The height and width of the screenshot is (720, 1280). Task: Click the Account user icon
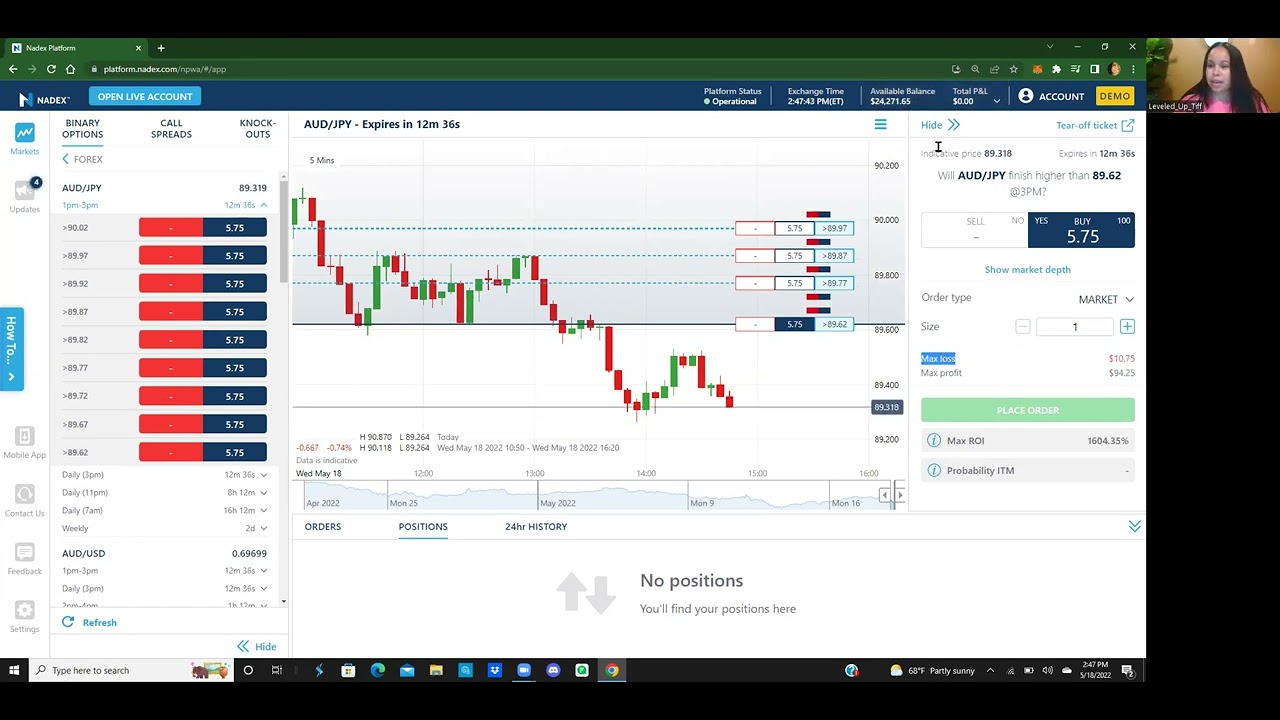tap(1026, 96)
